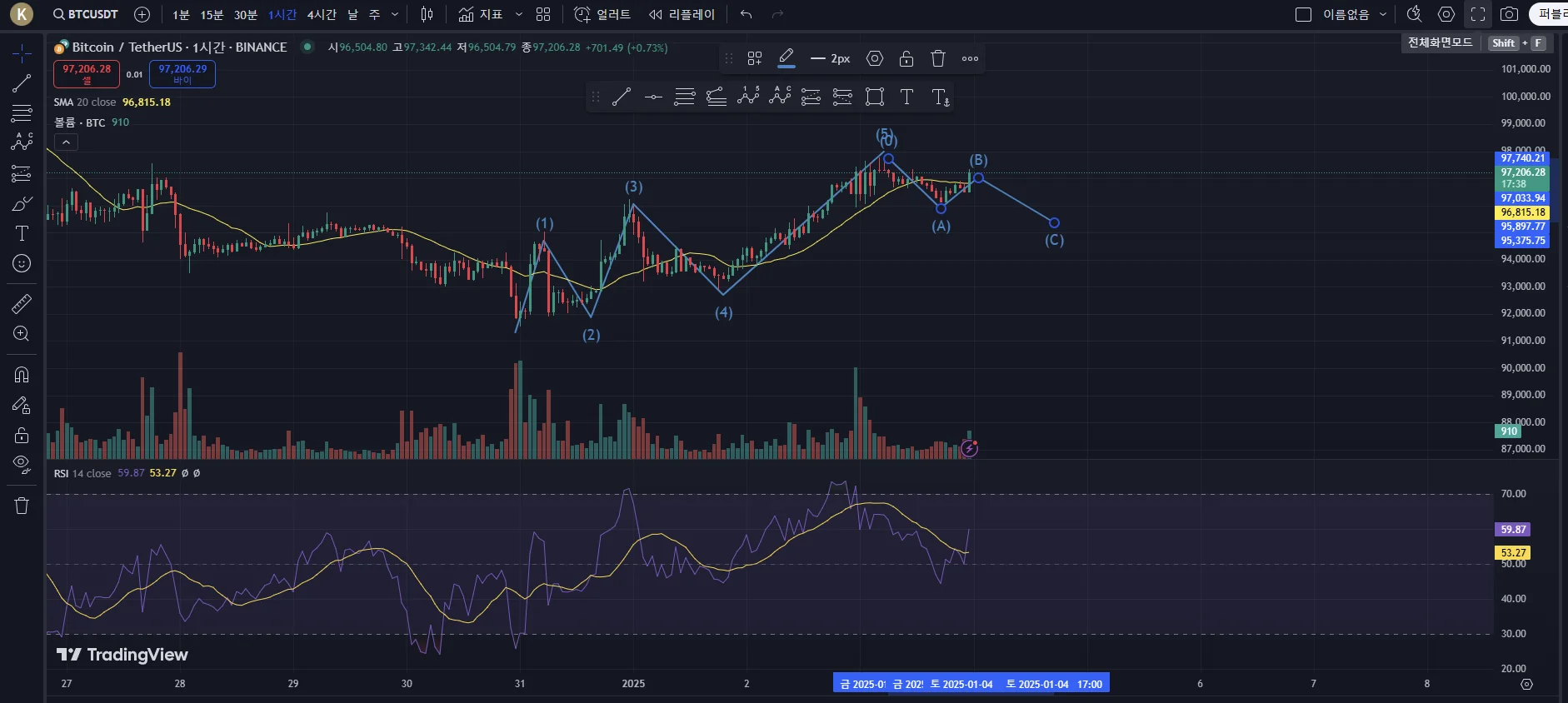Expand the timeframe interval dropdown
Viewport: 1568px width, 703px height.
pyautogui.click(x=395, y=15)
